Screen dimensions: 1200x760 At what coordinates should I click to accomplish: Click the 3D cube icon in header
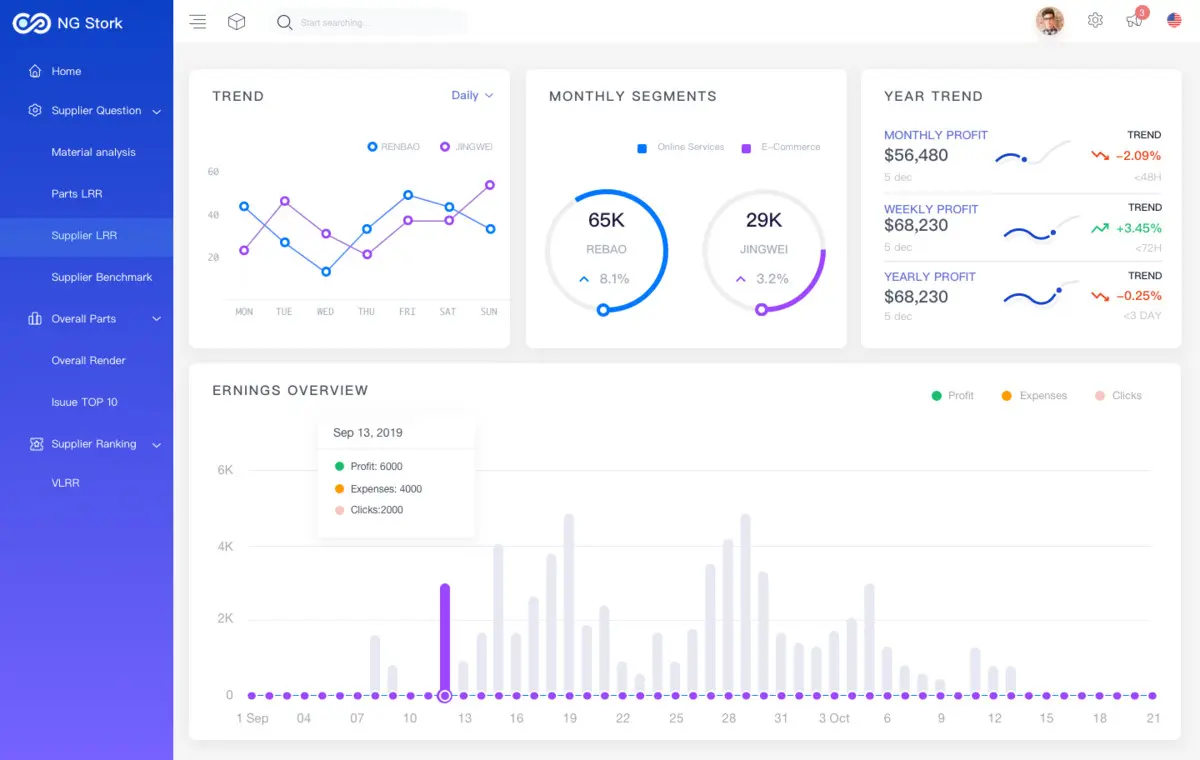pyautogui.click(x=237, y=22)
